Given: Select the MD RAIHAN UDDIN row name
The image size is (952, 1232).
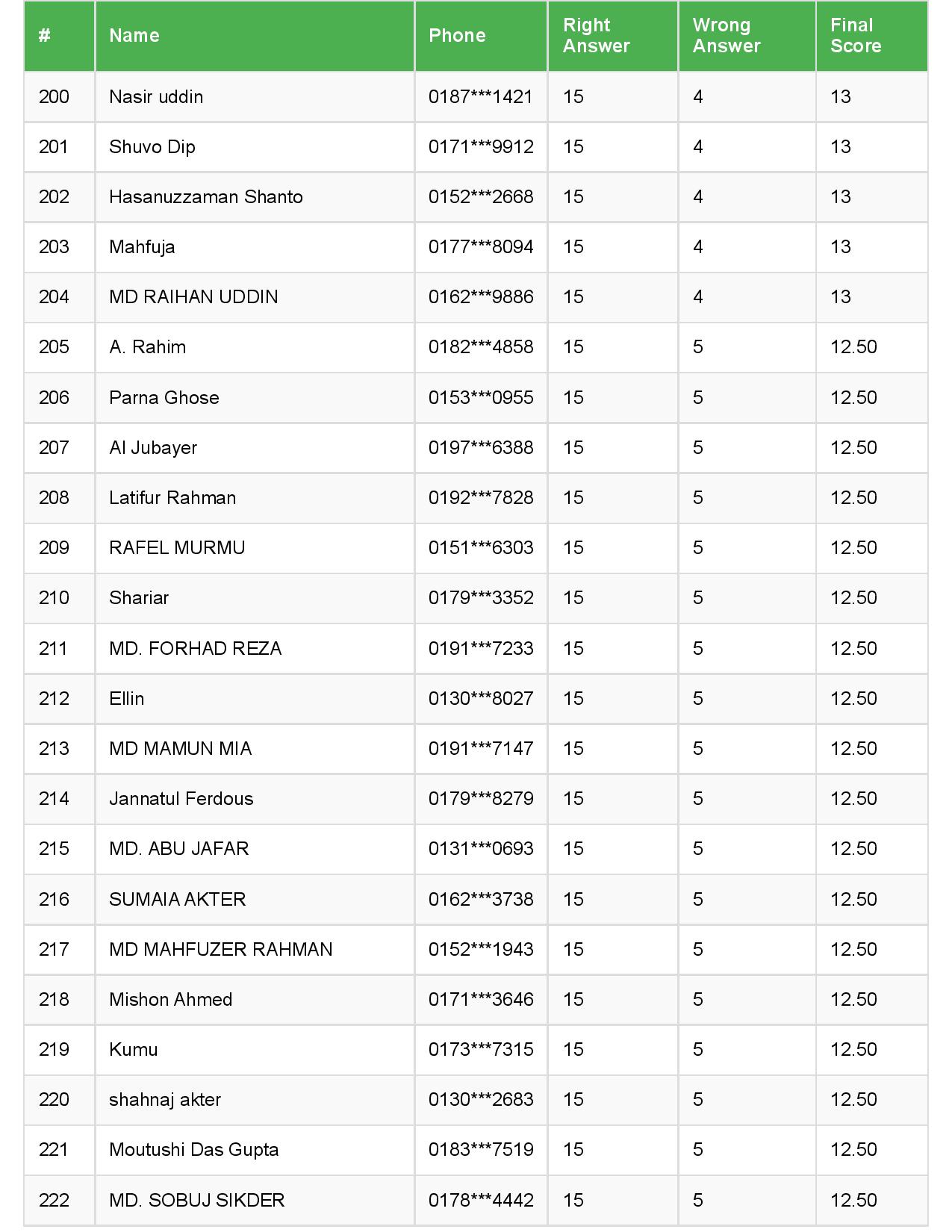Looking at the screenshot, I should tap(193, 297).
